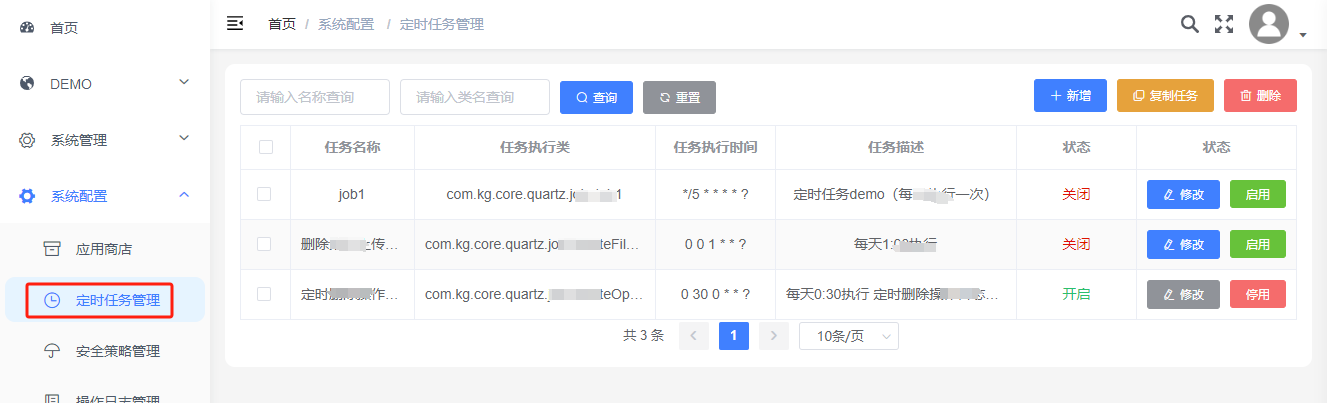
Task: Click the 应用商店 shop icon
Action: pyautogui.click(x=52, y=249)
